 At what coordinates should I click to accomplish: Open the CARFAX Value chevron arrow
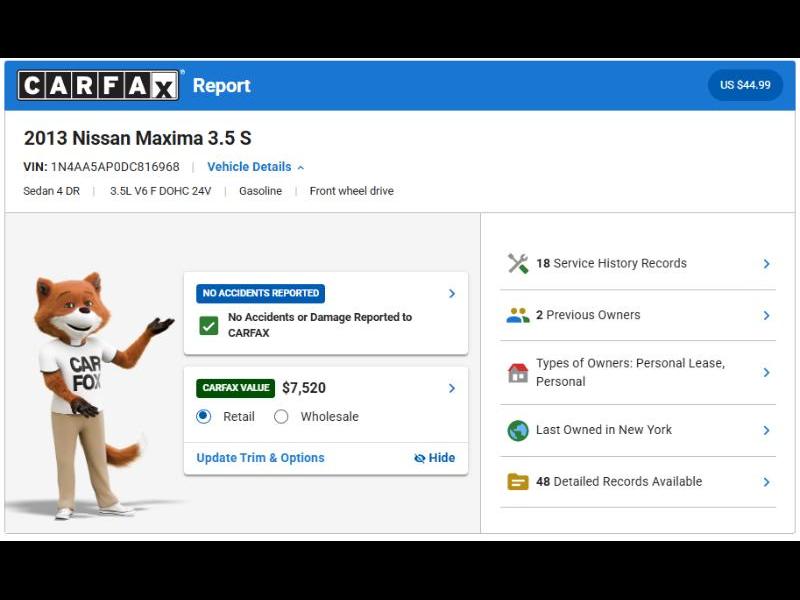[452, 388]
